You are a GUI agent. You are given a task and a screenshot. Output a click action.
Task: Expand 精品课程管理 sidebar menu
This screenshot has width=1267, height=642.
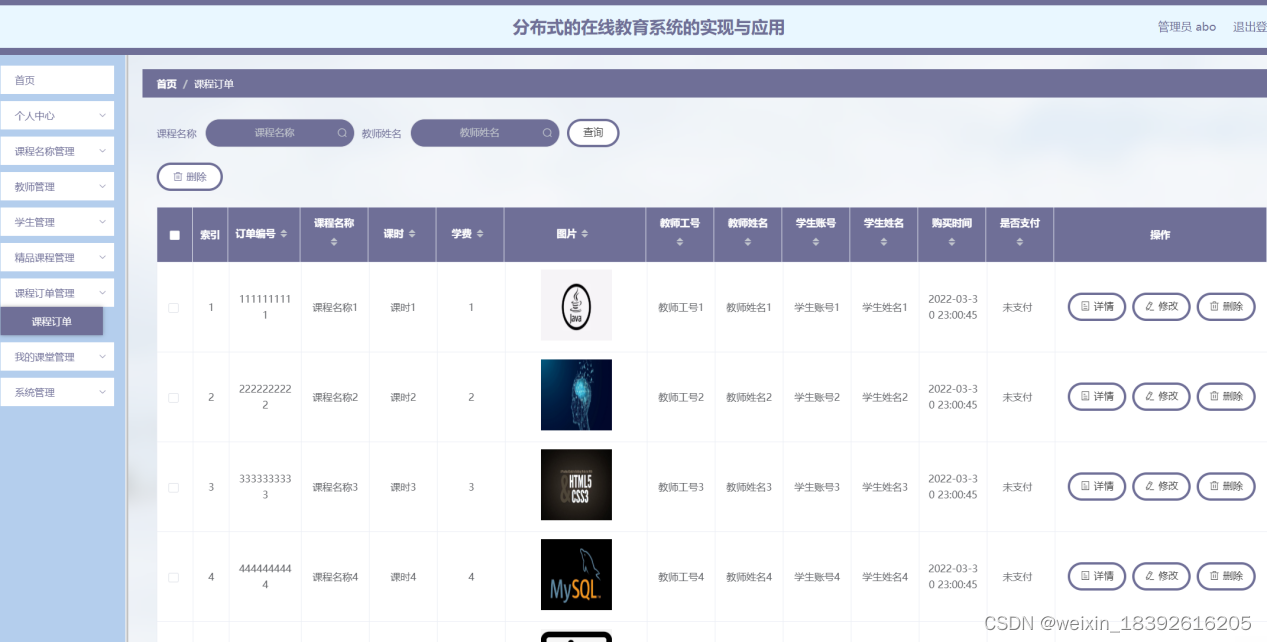(x=57, y=257)
